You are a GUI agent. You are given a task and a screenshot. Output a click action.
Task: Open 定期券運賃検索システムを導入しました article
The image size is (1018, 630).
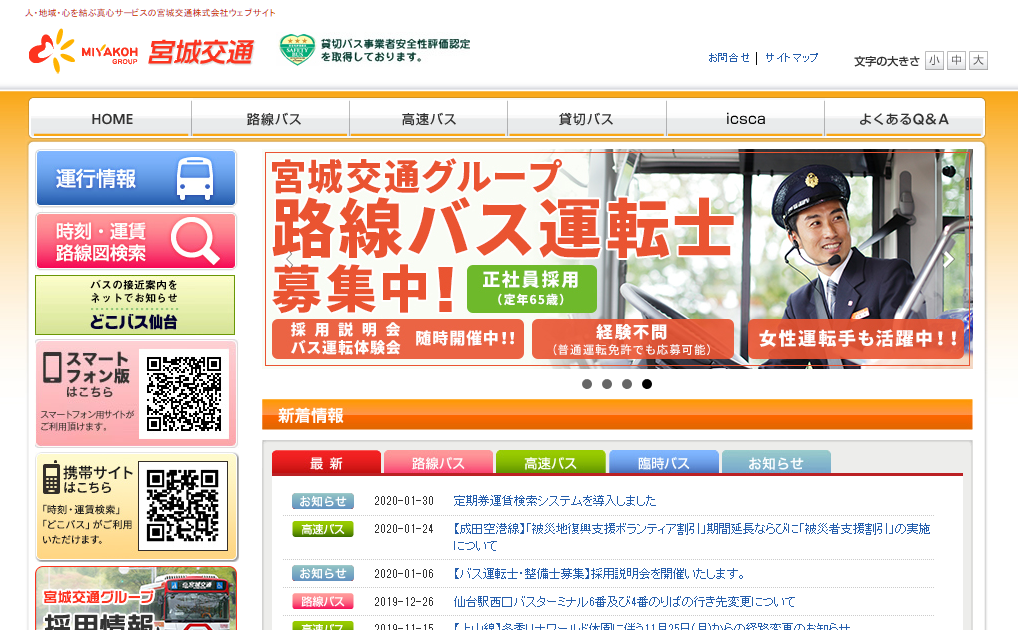coord(554,501)
